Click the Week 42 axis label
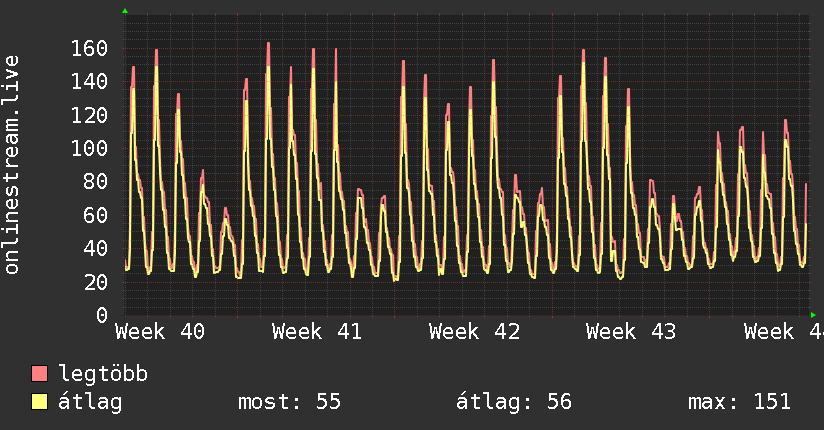Image resolution: width=824 pixels, height=430 pixels. coord(474,332)
